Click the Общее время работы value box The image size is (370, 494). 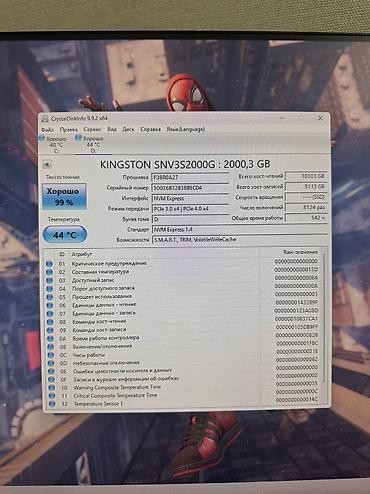306,218
